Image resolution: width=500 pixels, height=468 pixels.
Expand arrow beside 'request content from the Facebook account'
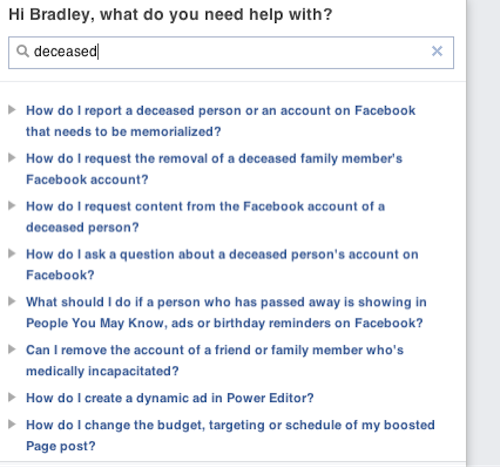coord(12,205)
